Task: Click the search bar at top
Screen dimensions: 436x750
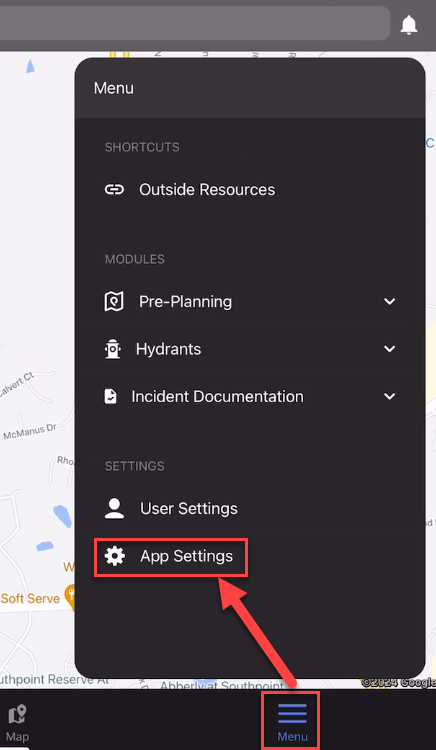Action: pyautogui.click(x=195, y=24)
